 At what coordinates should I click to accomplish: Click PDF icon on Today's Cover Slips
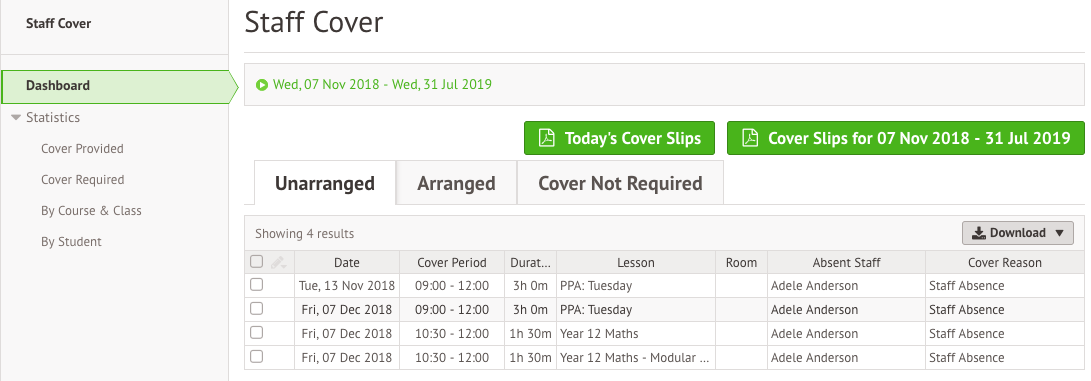tap(547, 138)
